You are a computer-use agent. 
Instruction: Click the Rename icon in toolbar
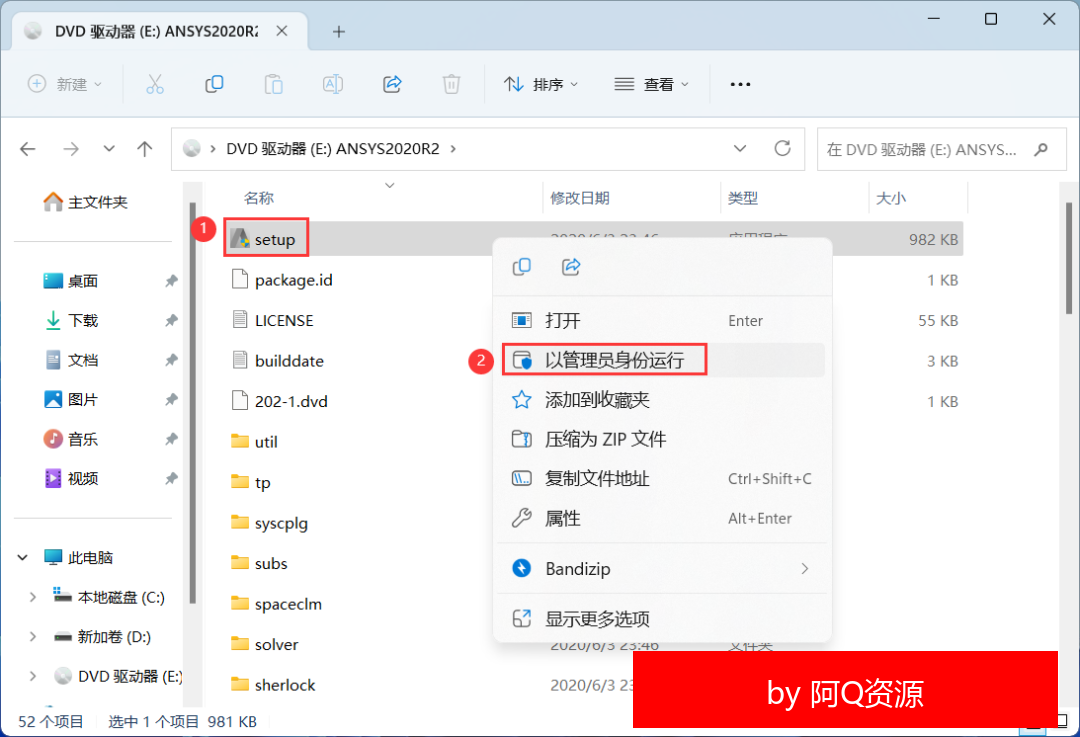(333, 84)
